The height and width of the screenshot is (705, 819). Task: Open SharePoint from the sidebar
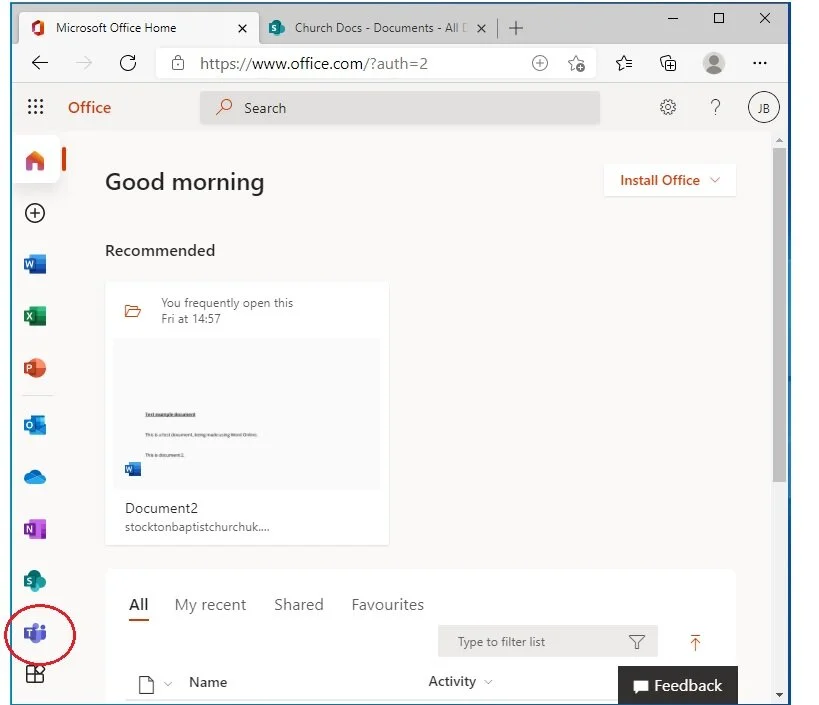click(35, 581)
